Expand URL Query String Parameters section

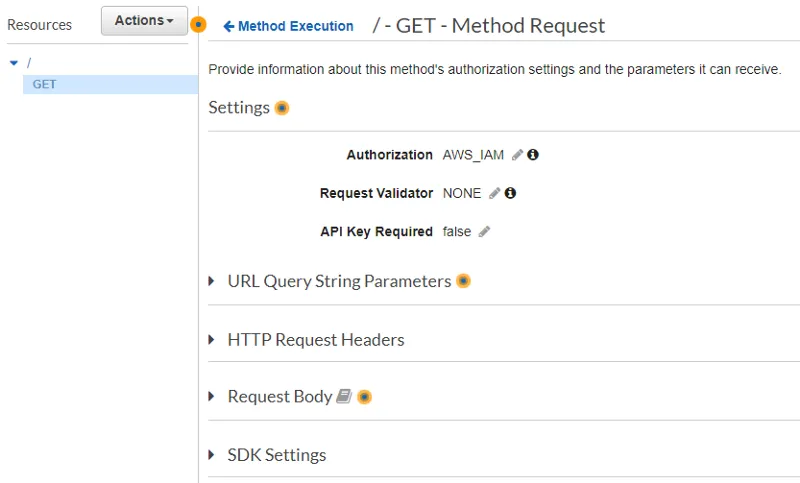[211, 281]
